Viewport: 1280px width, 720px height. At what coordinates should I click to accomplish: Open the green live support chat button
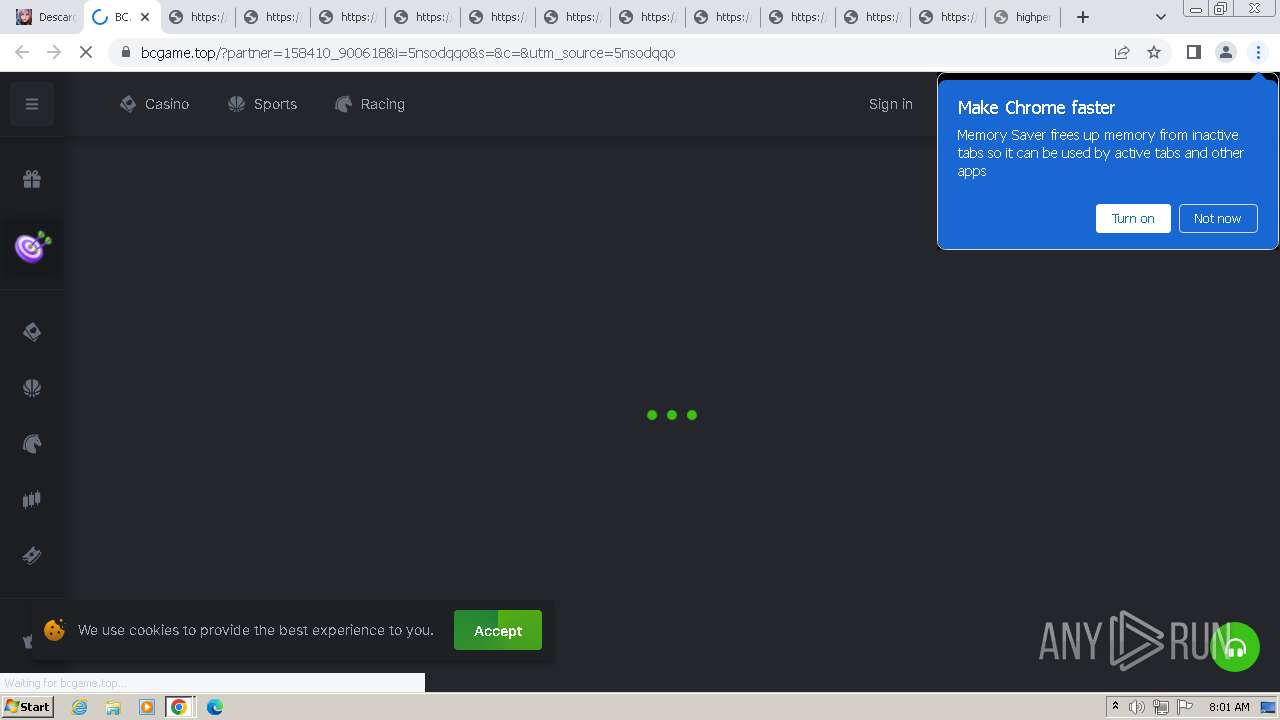(1235, 647)
